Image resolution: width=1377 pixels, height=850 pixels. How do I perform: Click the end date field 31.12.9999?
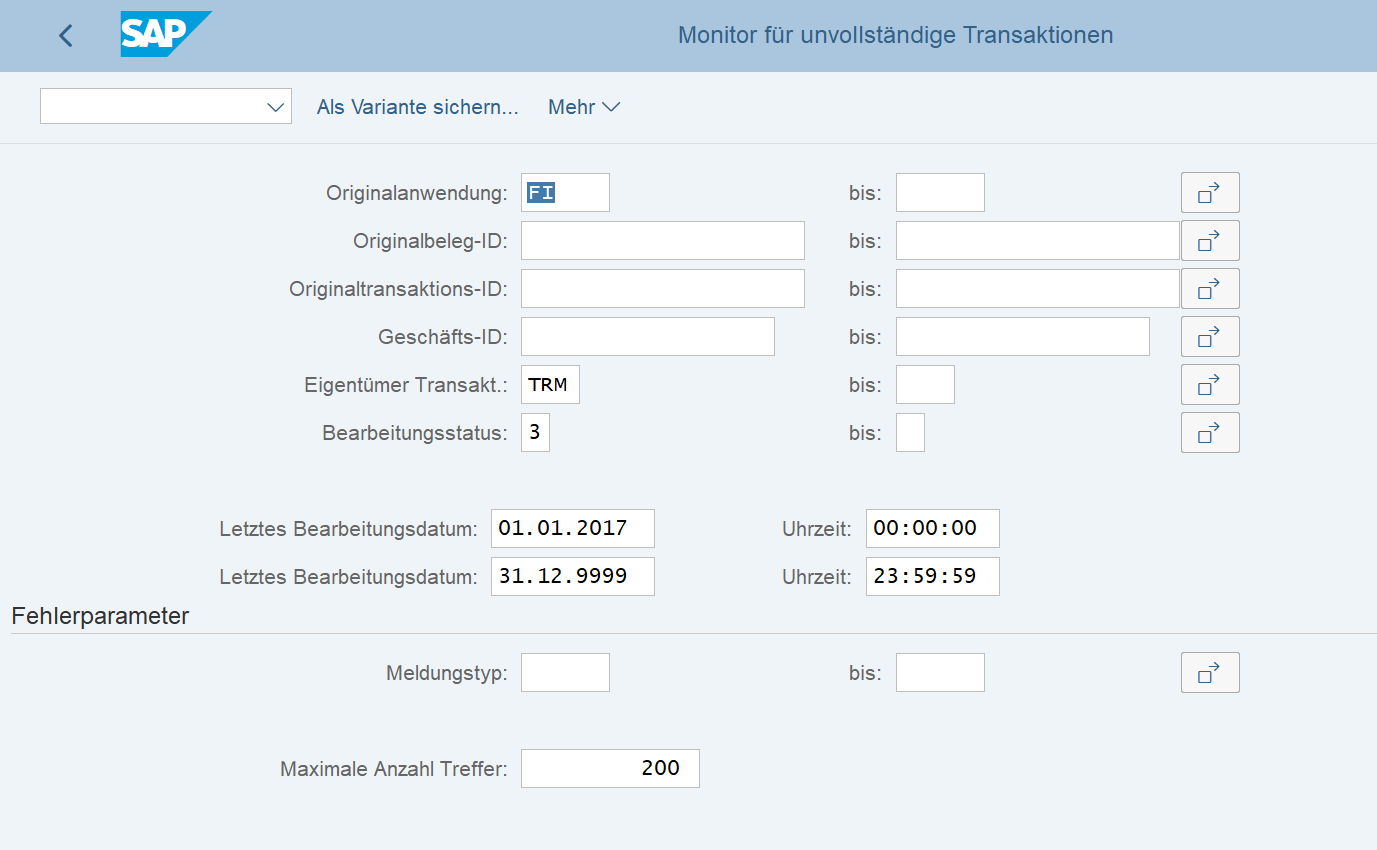tap(572, 577)
